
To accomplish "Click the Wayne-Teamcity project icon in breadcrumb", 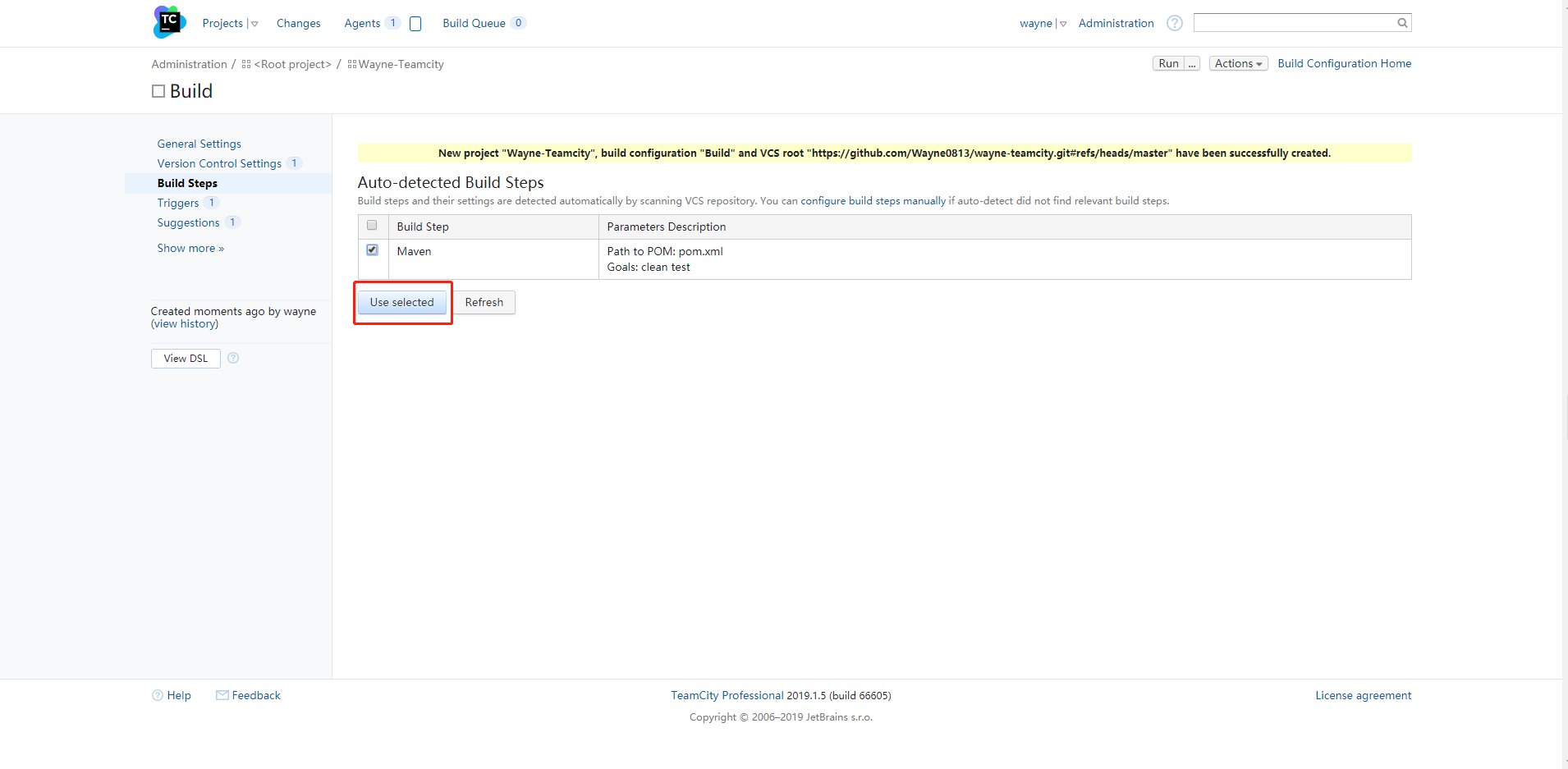I will point(352,64).
